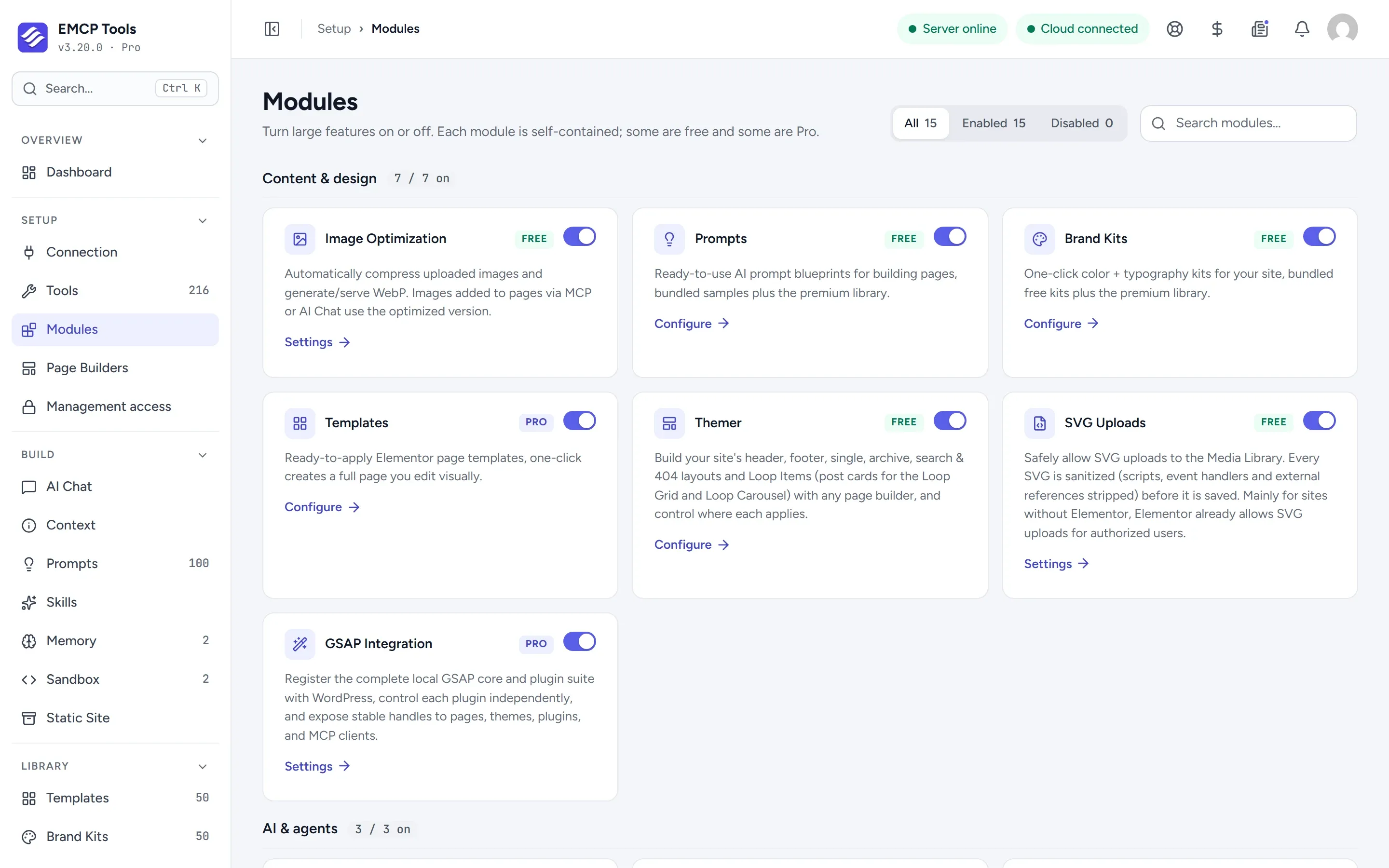Open notifications bell icon
This screenshot has height=868, width=1389.
coord(1302,29)
